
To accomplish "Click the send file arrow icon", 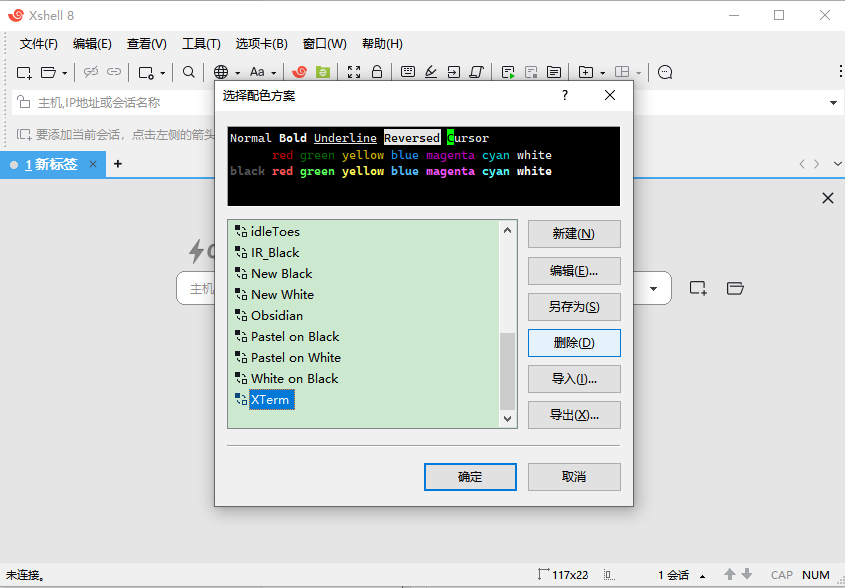I will (x=454, y=72).
